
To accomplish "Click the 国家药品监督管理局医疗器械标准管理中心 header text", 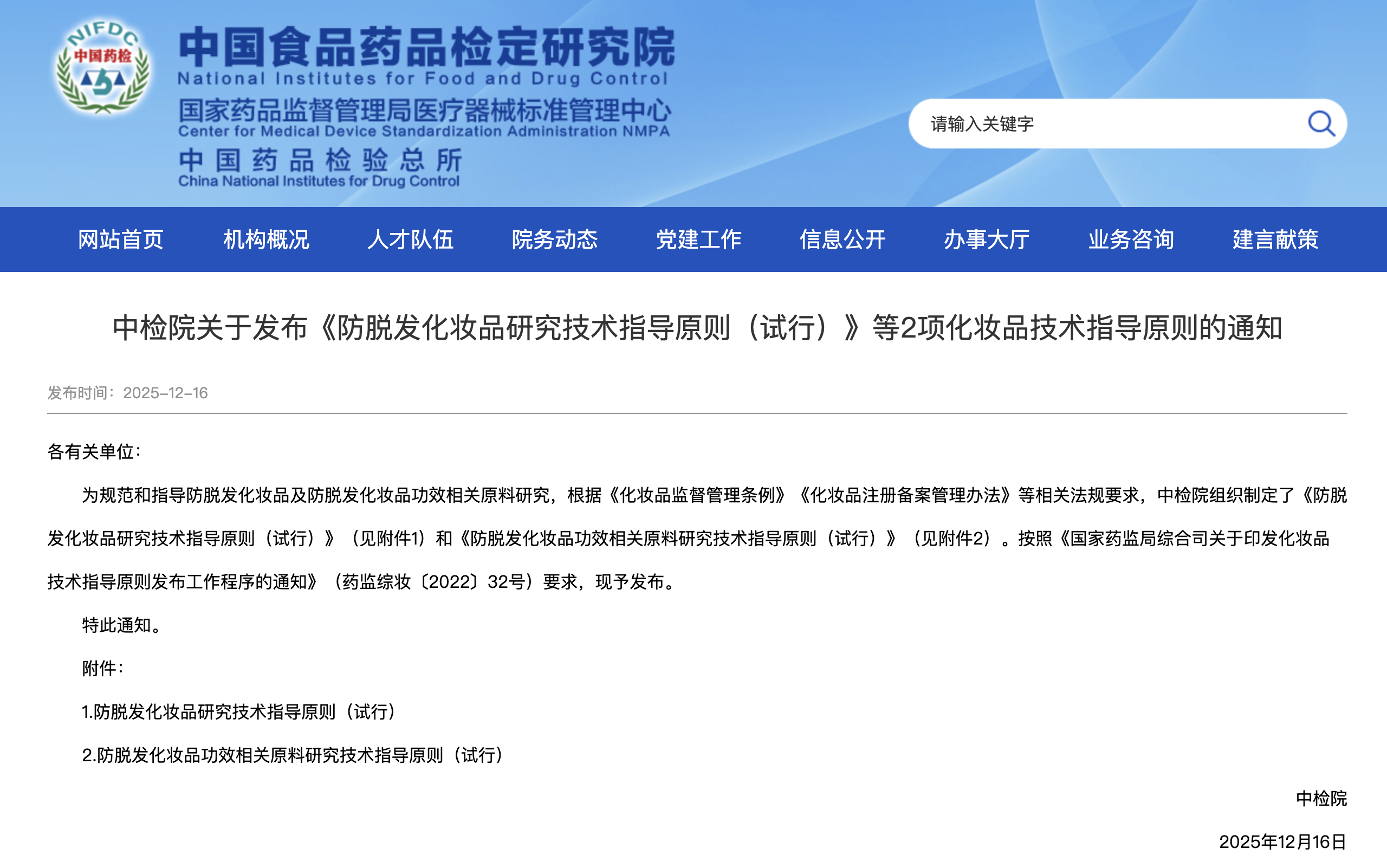I will pyautogui.click(x=424, y=111).
